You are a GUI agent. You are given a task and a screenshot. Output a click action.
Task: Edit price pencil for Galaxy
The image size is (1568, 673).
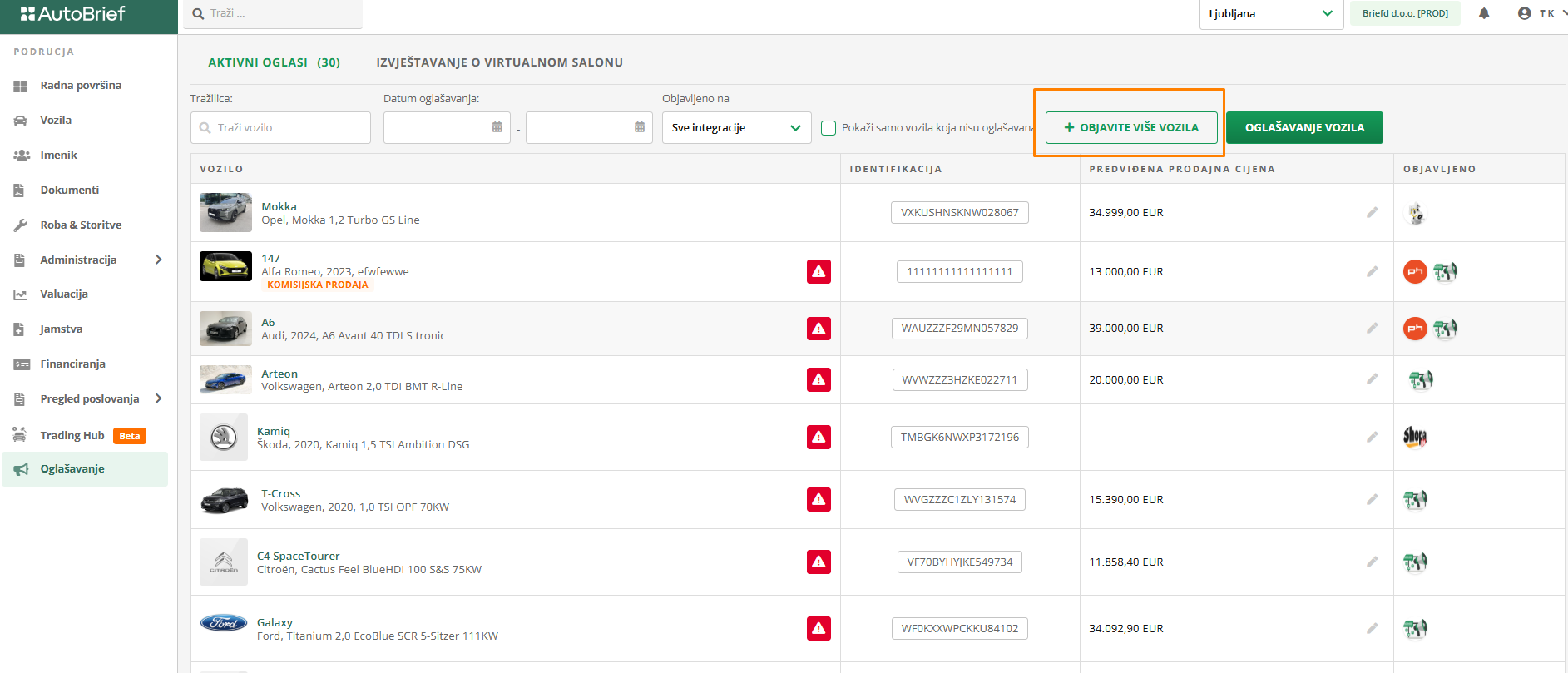click(1373, 628)
